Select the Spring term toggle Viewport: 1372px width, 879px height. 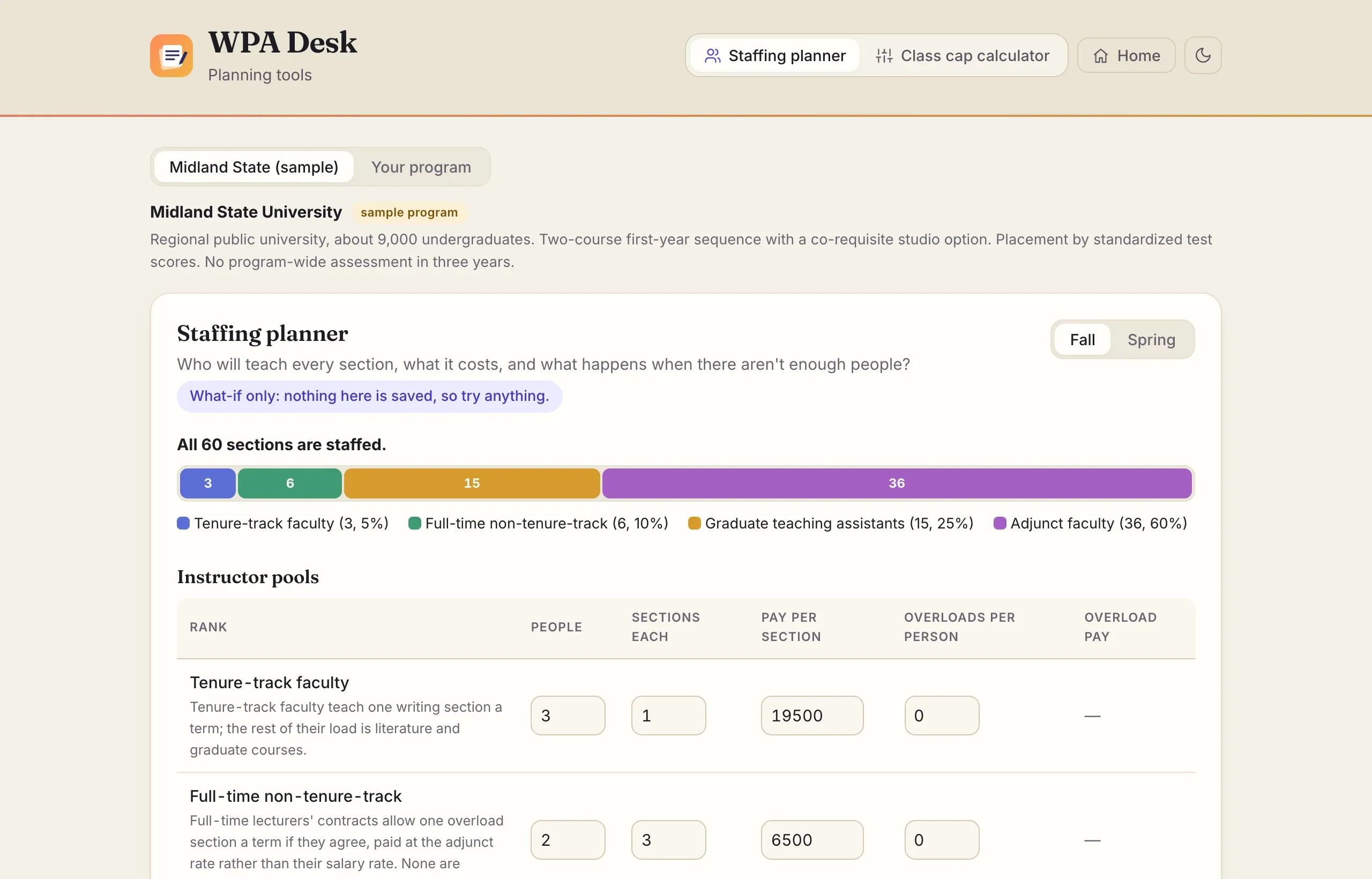point(1151,340)
